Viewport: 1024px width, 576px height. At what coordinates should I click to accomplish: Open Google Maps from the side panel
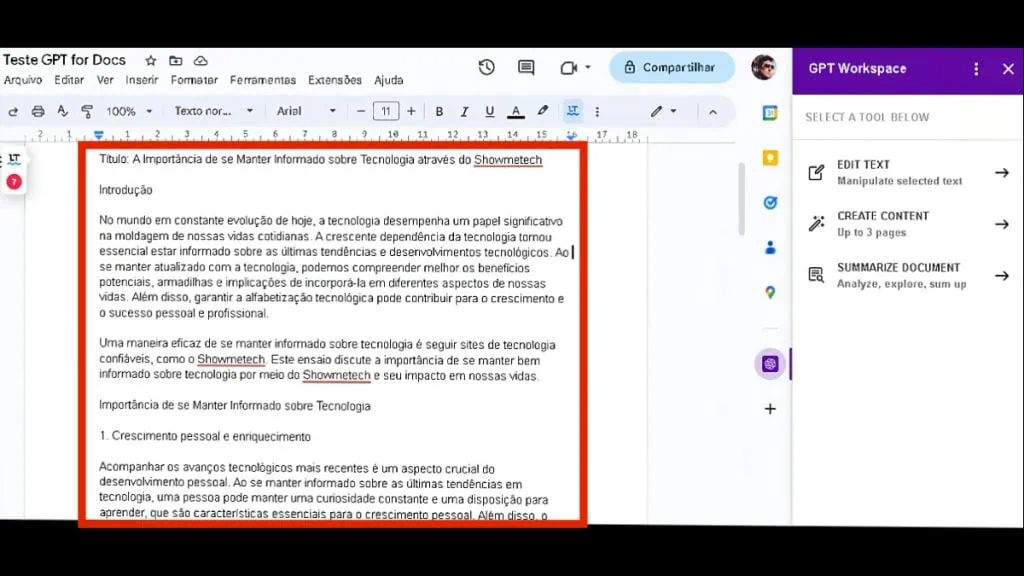pyautogui.click(x=770, y=293)
